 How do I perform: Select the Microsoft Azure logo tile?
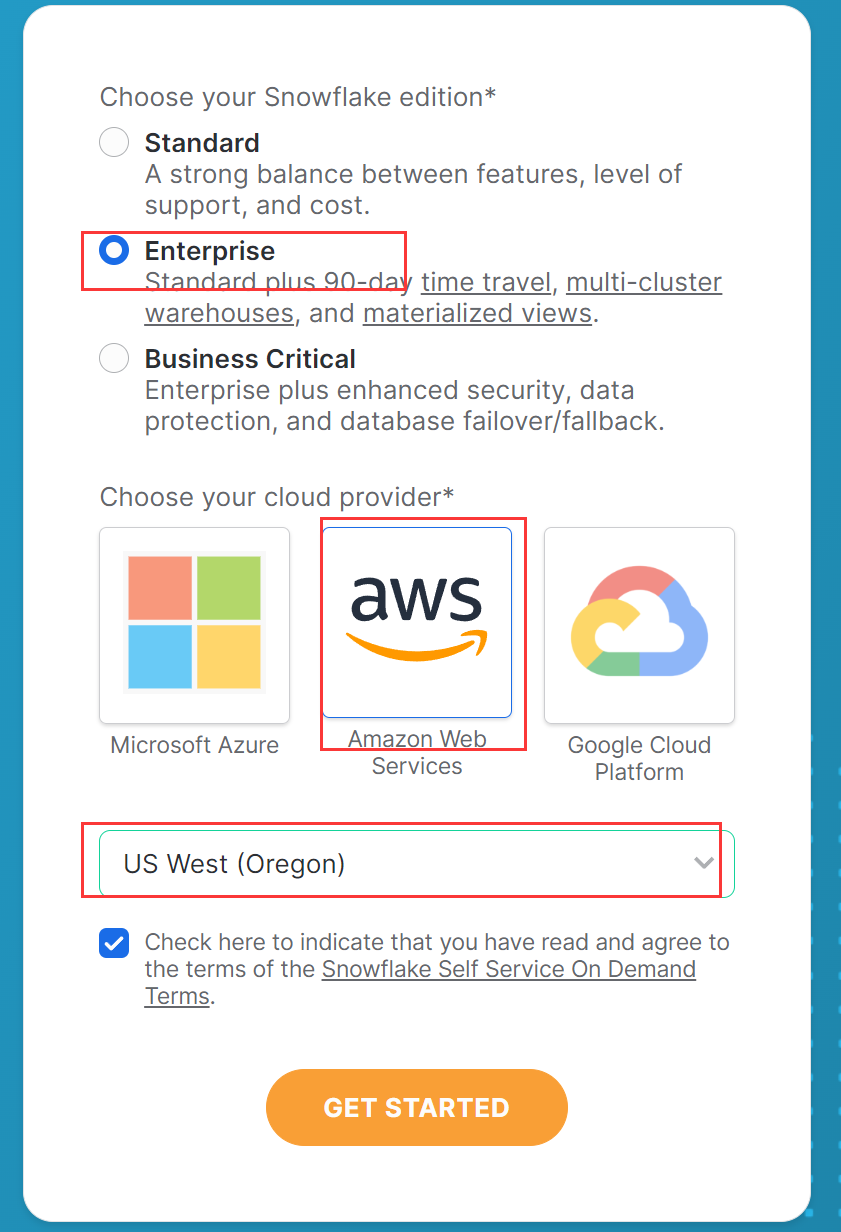195,625
